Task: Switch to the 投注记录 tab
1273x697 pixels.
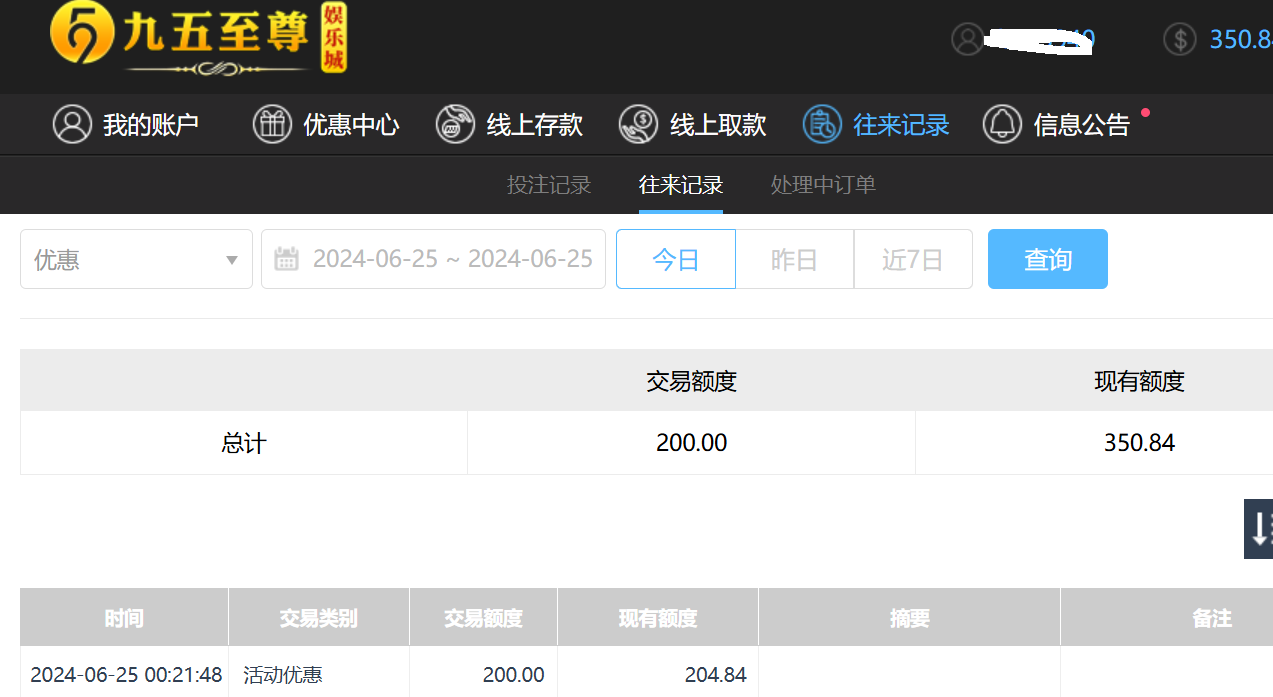Action: [x=548, y=185]
